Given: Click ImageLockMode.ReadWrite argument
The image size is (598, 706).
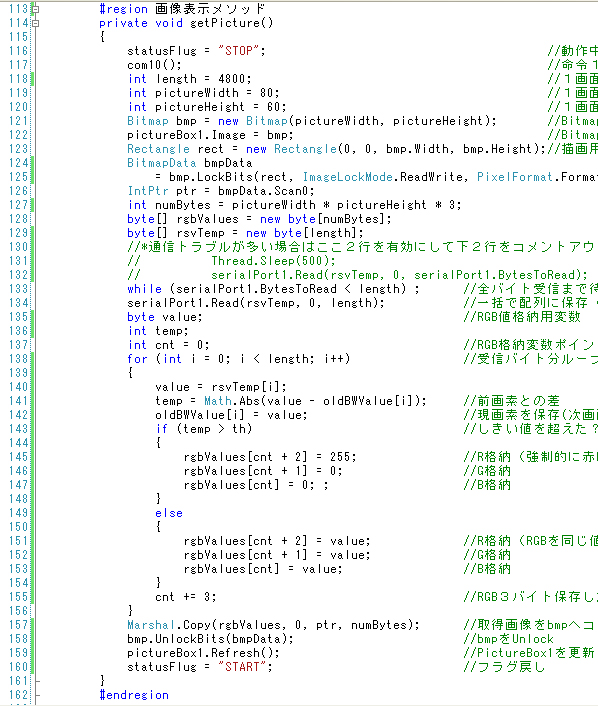Looking at the screenshot, I should [382, 176].
